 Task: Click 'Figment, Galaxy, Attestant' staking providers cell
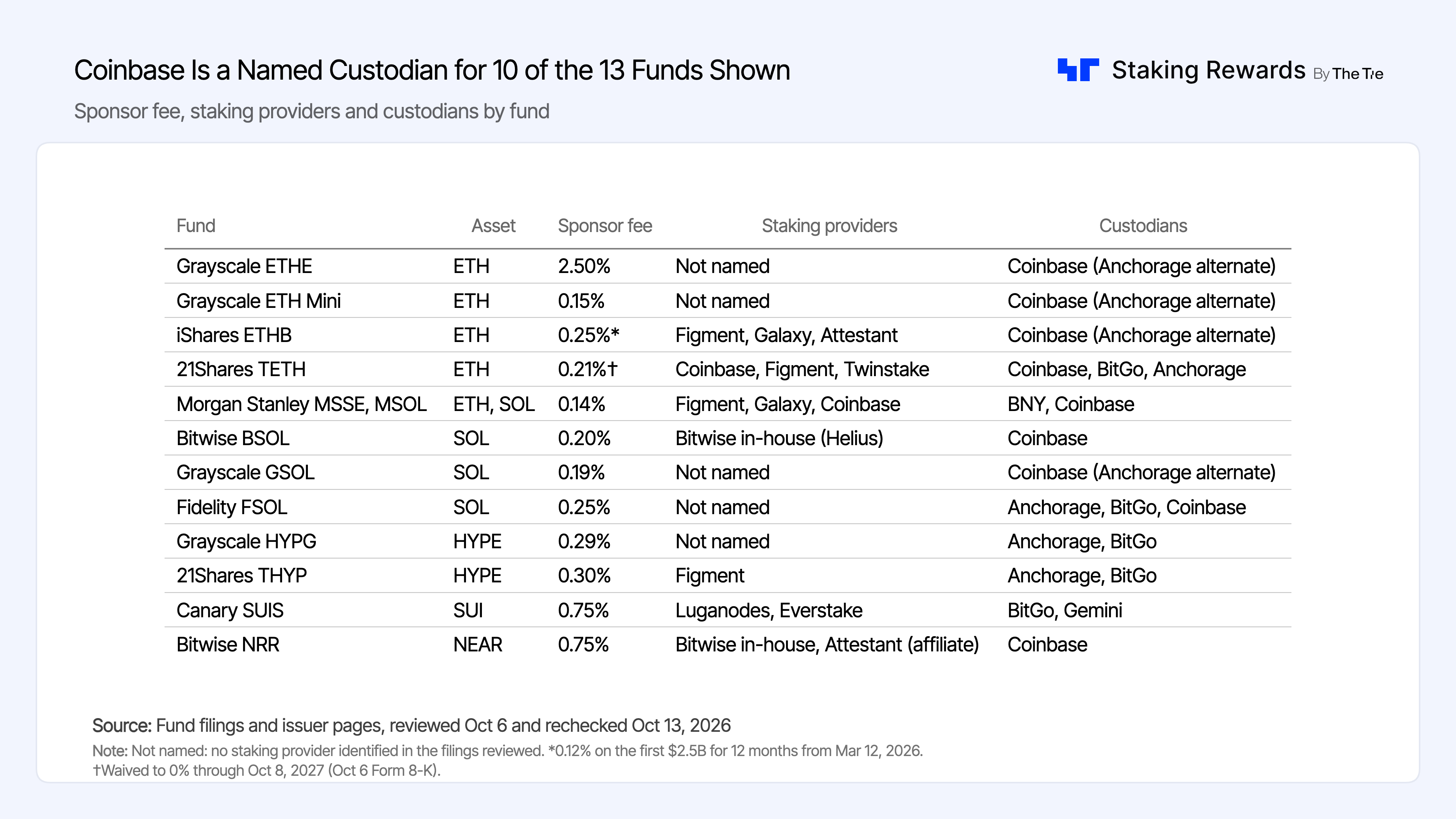786,335
